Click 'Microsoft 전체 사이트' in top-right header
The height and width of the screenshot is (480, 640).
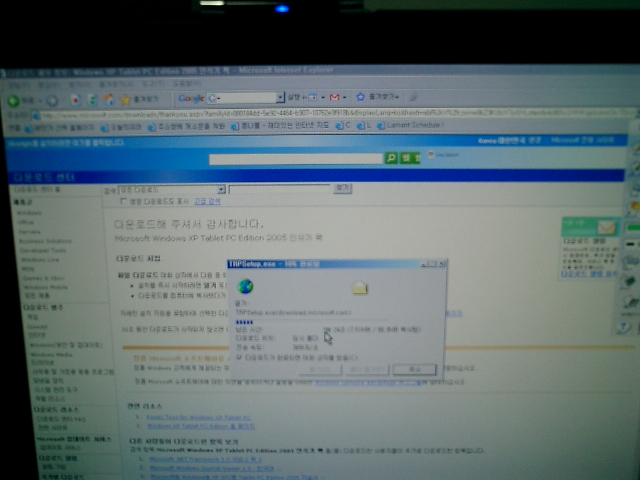582,140
